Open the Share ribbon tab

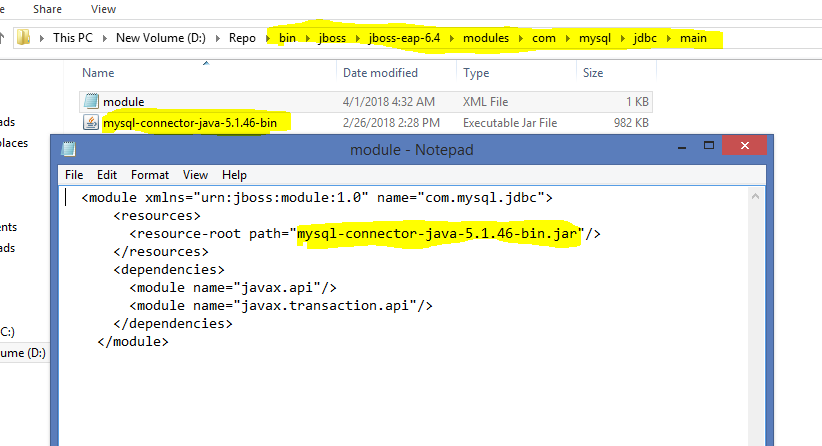(x=47, y=9)
